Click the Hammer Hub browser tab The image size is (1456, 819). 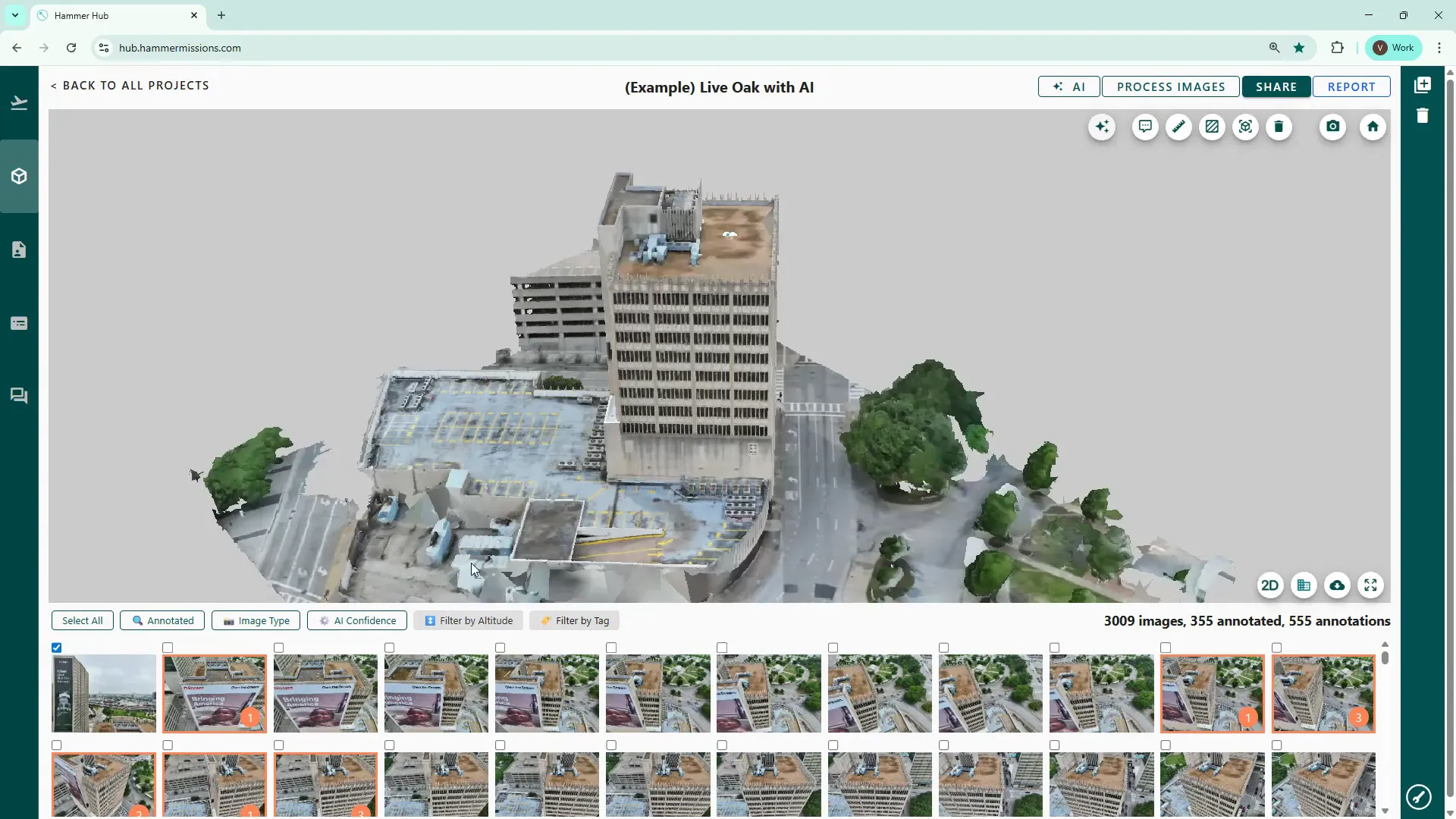tap(114, 15)
